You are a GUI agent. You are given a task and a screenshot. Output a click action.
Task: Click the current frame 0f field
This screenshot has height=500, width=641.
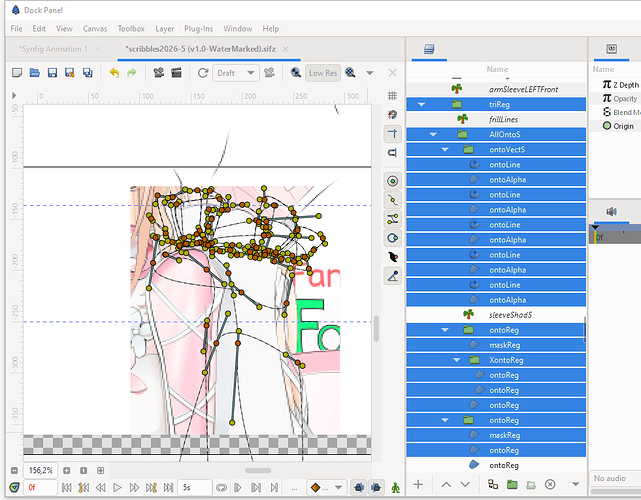coord(40,487)
